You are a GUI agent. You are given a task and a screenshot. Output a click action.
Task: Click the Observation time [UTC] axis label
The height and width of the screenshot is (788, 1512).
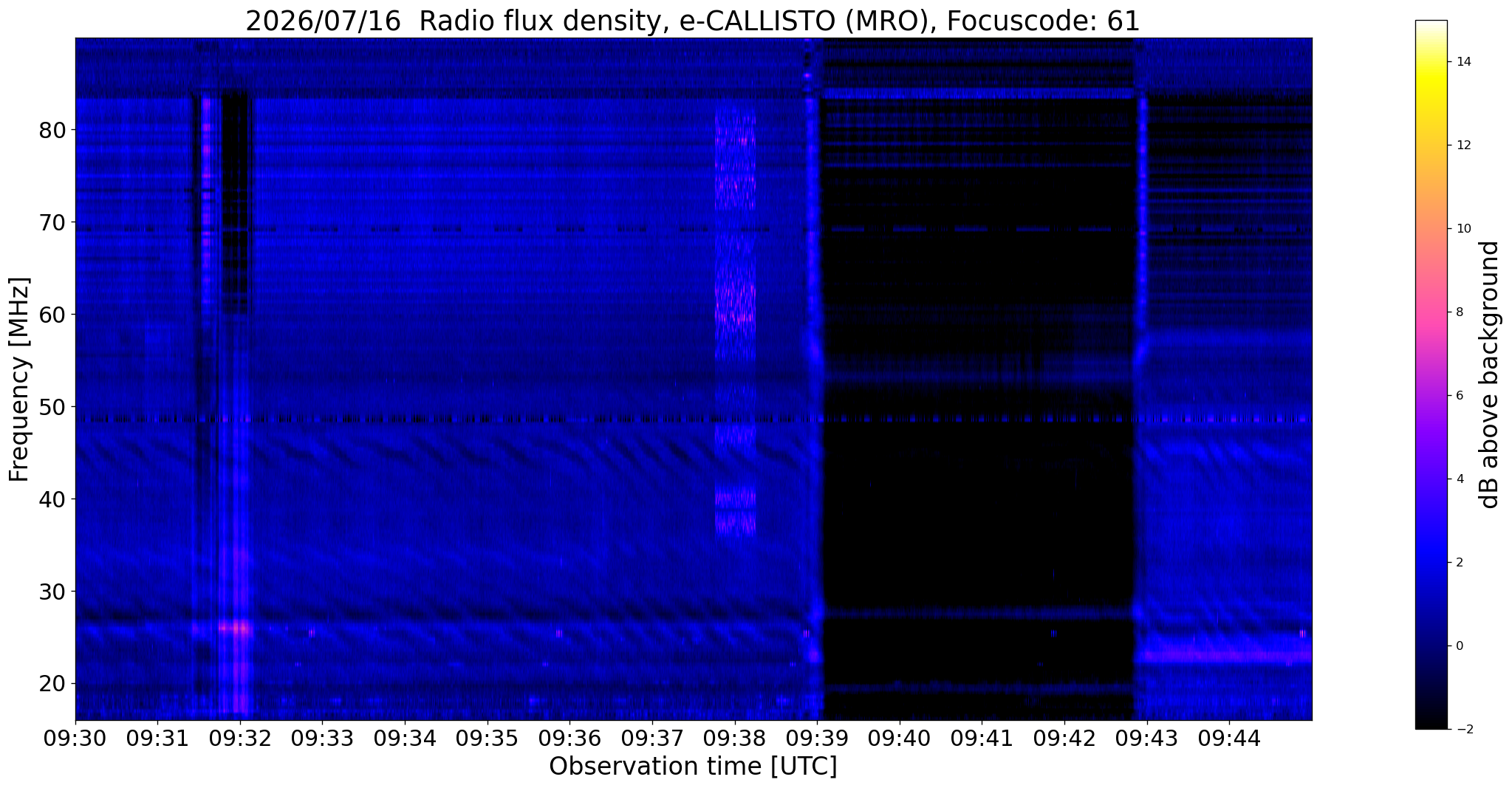click(x=693, y=767)
